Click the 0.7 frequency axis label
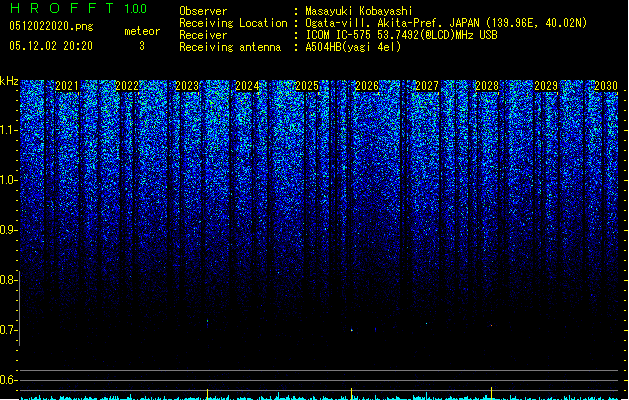Viewport: 629px width, 400px height. tap(8, 330)
